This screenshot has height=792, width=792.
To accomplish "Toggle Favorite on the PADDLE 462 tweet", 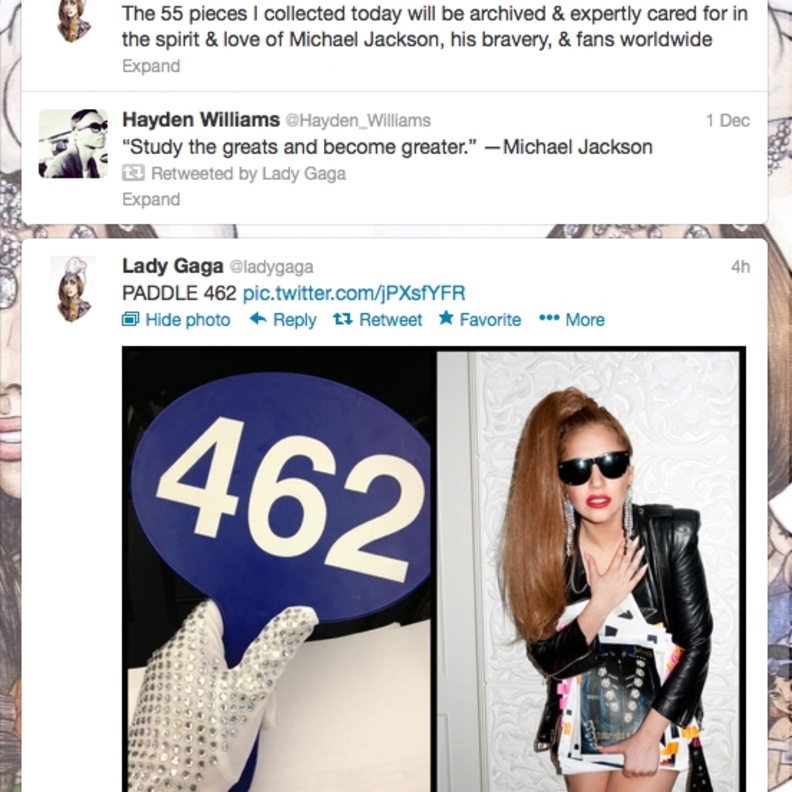I will click(480, 319).
